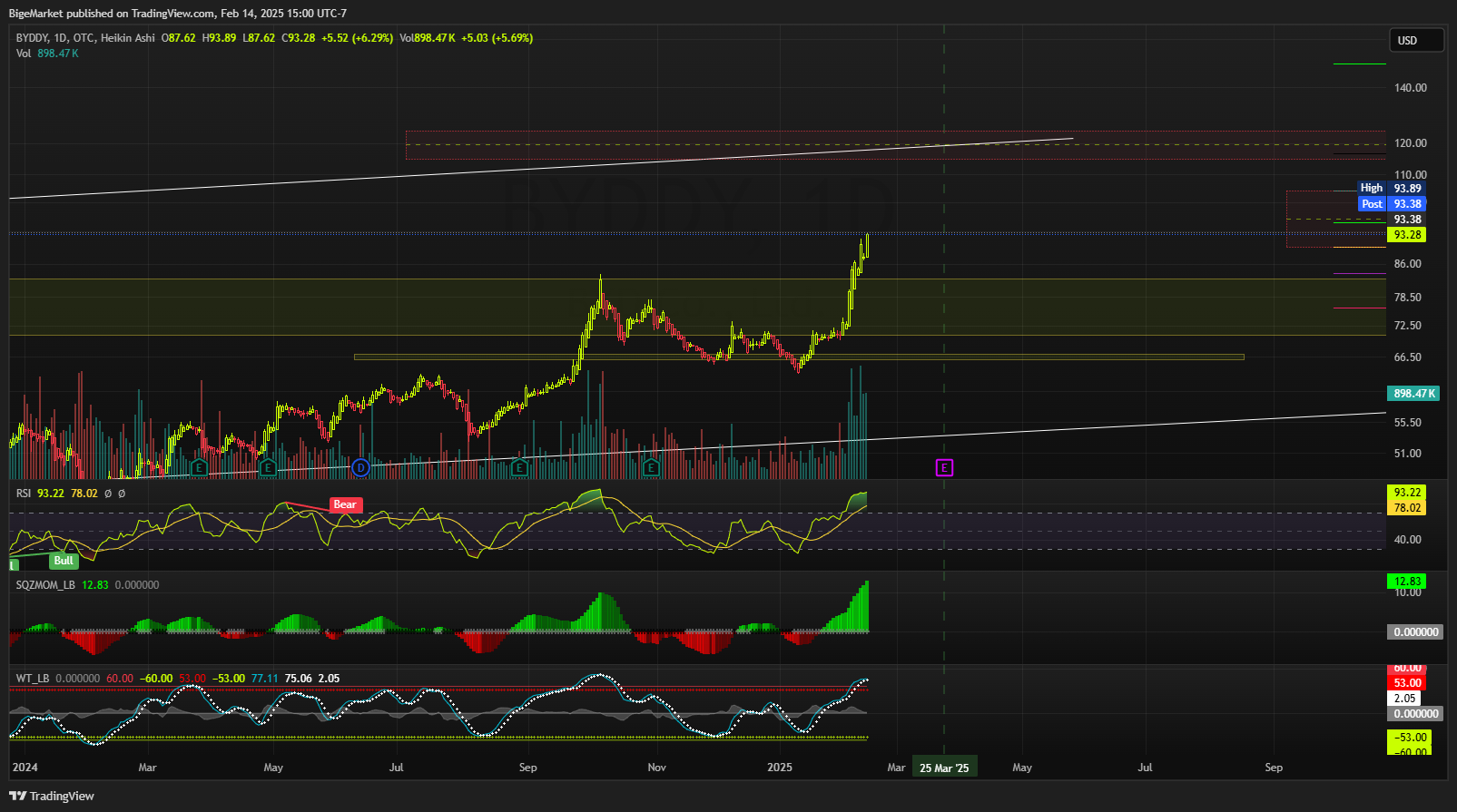Viewport: 1457px width, 812px height.
Task: Click the 93.22 value in RSI legend
Action: click(51, 494)
